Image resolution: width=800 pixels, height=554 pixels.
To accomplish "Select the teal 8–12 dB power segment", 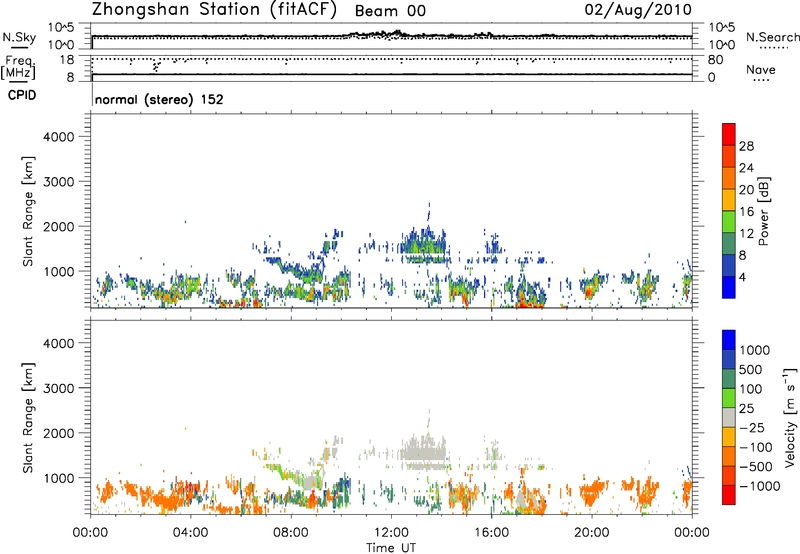I will pos(729,244).
